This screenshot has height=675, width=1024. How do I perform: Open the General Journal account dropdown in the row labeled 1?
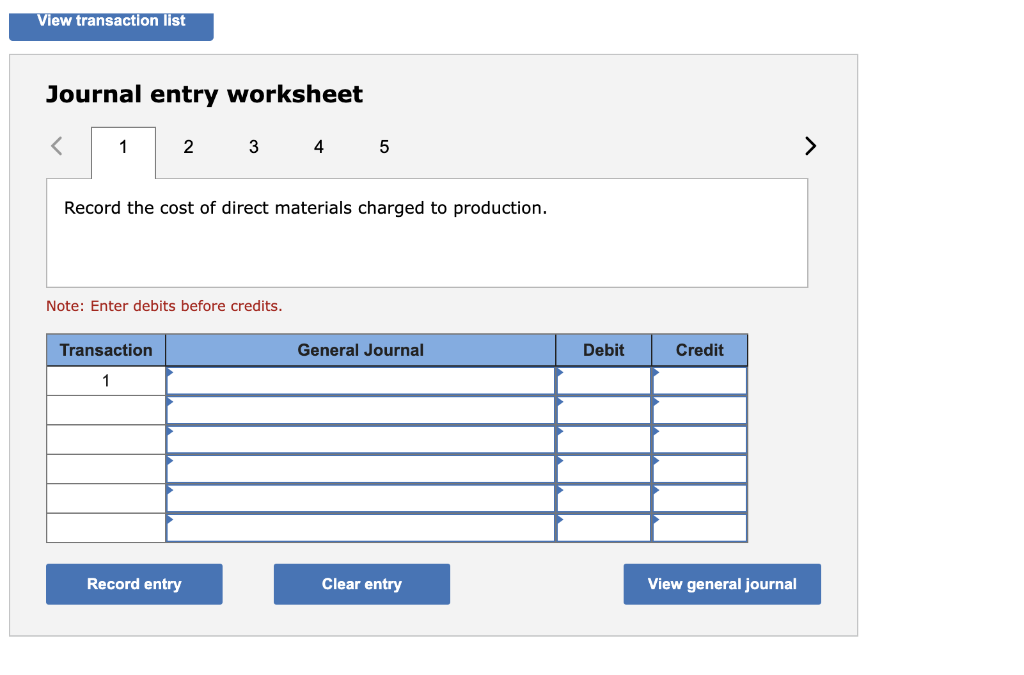(360, 381)
